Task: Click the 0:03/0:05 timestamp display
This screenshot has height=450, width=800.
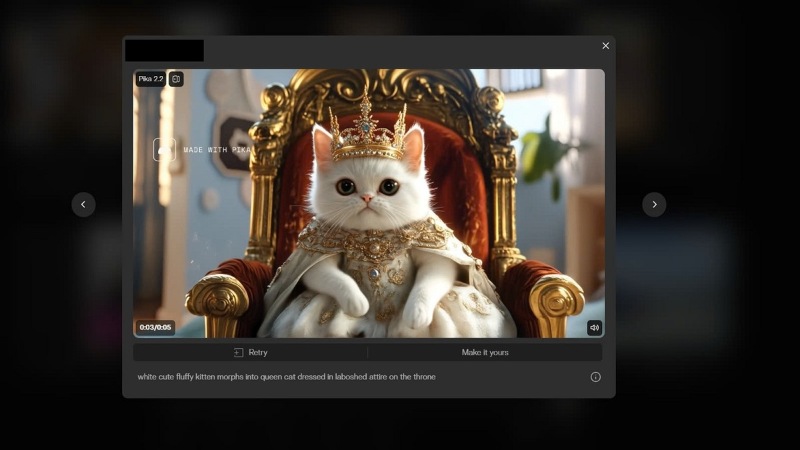Action: [155, 327]
